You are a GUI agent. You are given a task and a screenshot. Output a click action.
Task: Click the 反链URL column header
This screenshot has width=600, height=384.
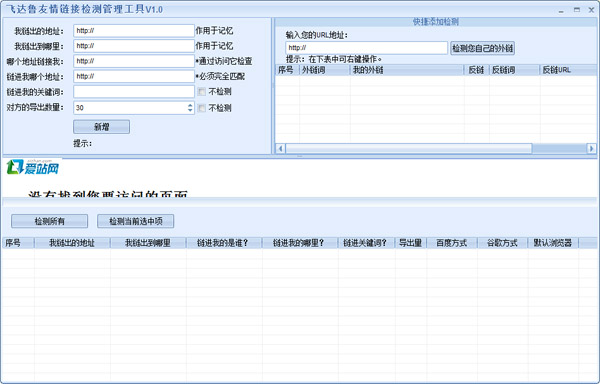[568, 70]
